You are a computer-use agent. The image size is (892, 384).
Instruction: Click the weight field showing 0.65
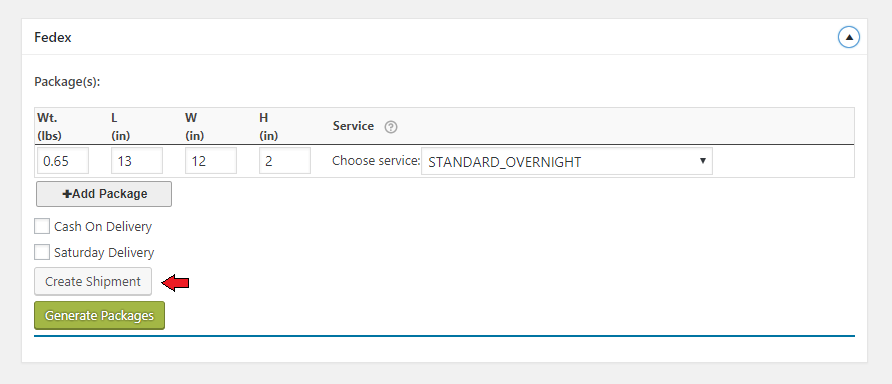pos(63,161)
